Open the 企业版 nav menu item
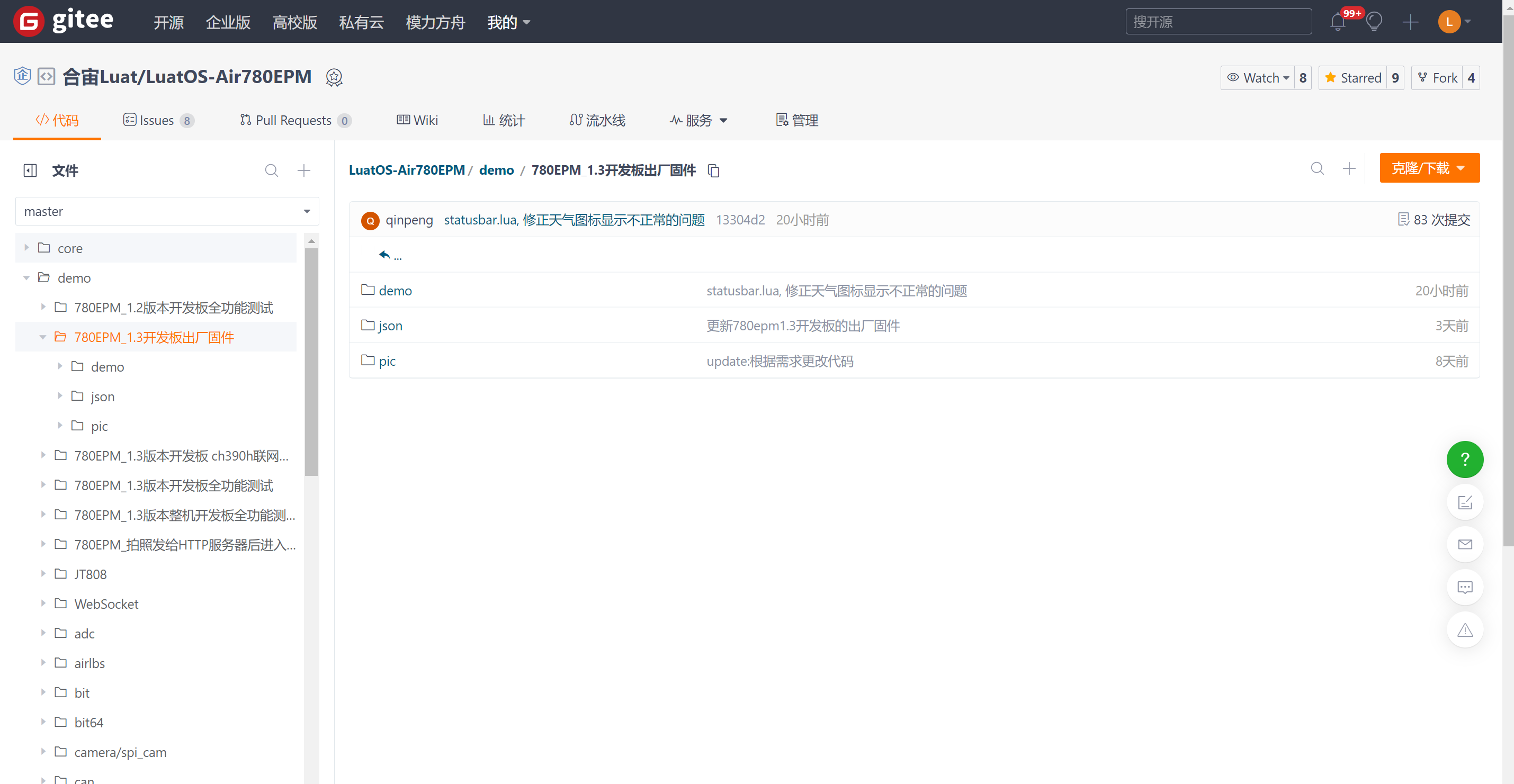 (x=228, y=22)
